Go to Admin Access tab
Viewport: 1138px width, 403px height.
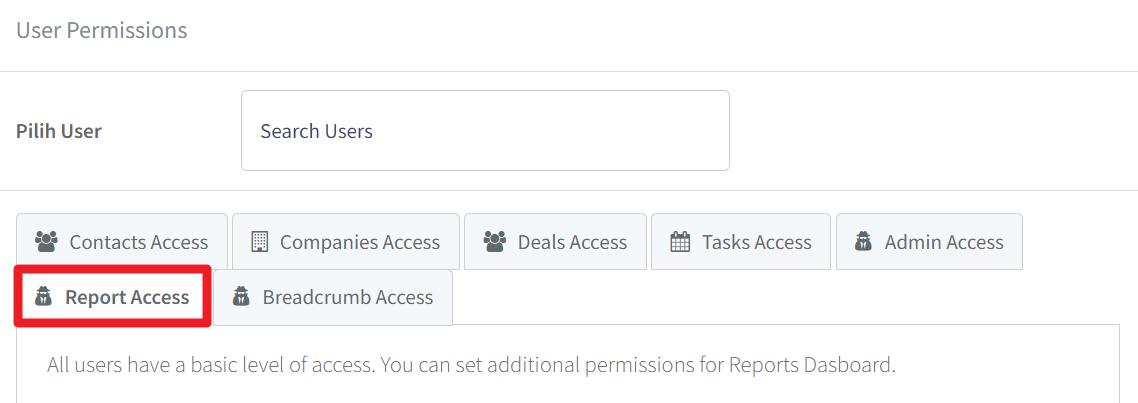(x=930, y=241)
